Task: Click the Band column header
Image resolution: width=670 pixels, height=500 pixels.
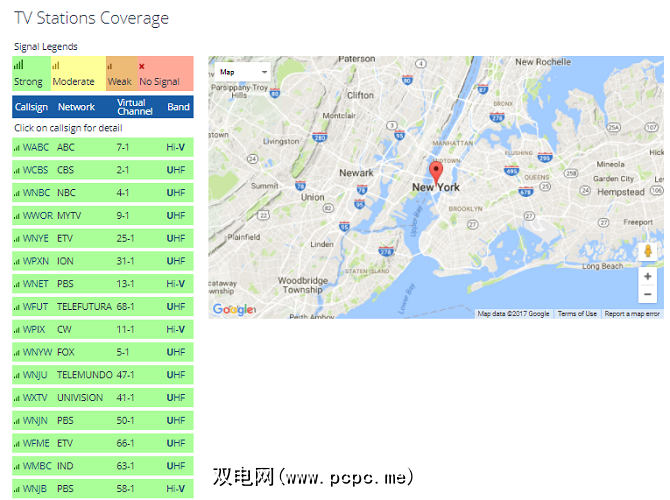Action: pos(178,107)
